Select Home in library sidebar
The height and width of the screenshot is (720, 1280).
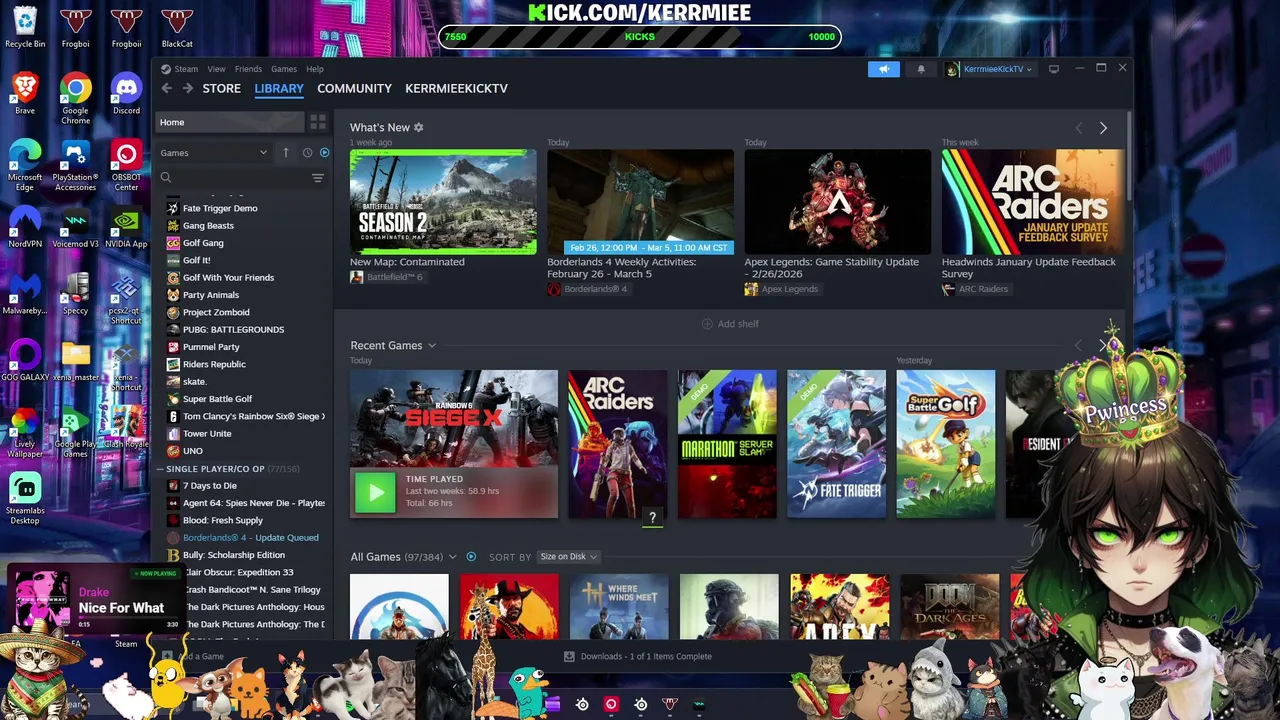point(229,122)
